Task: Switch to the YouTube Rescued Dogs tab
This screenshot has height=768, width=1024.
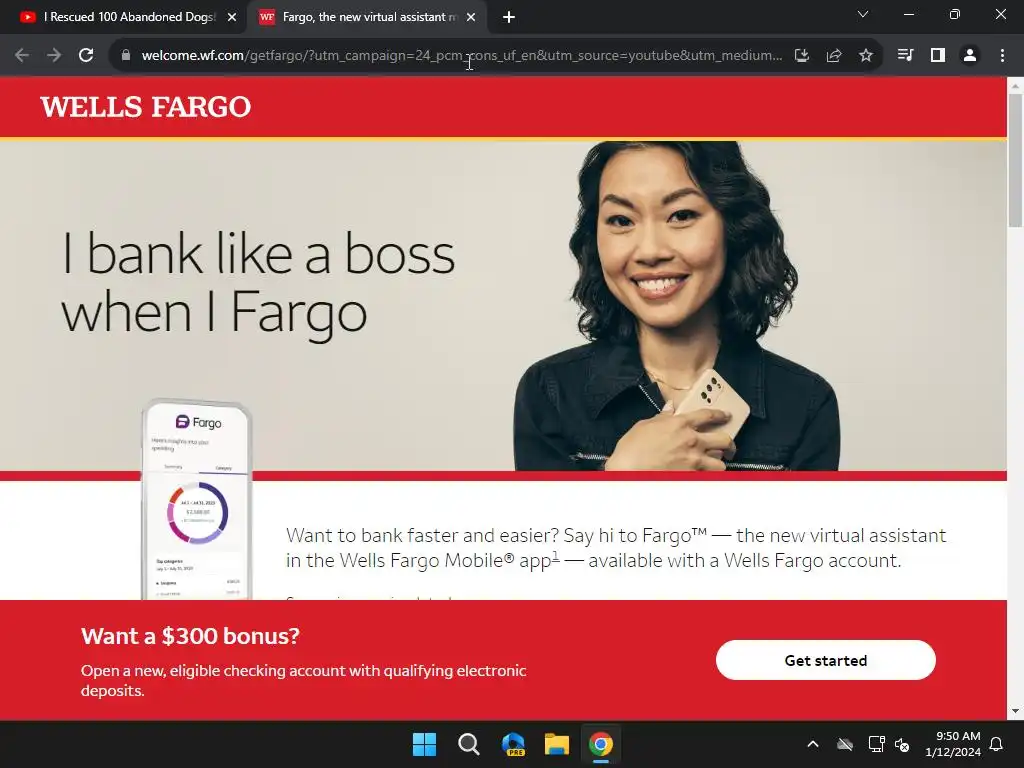Action: (128, 18)
